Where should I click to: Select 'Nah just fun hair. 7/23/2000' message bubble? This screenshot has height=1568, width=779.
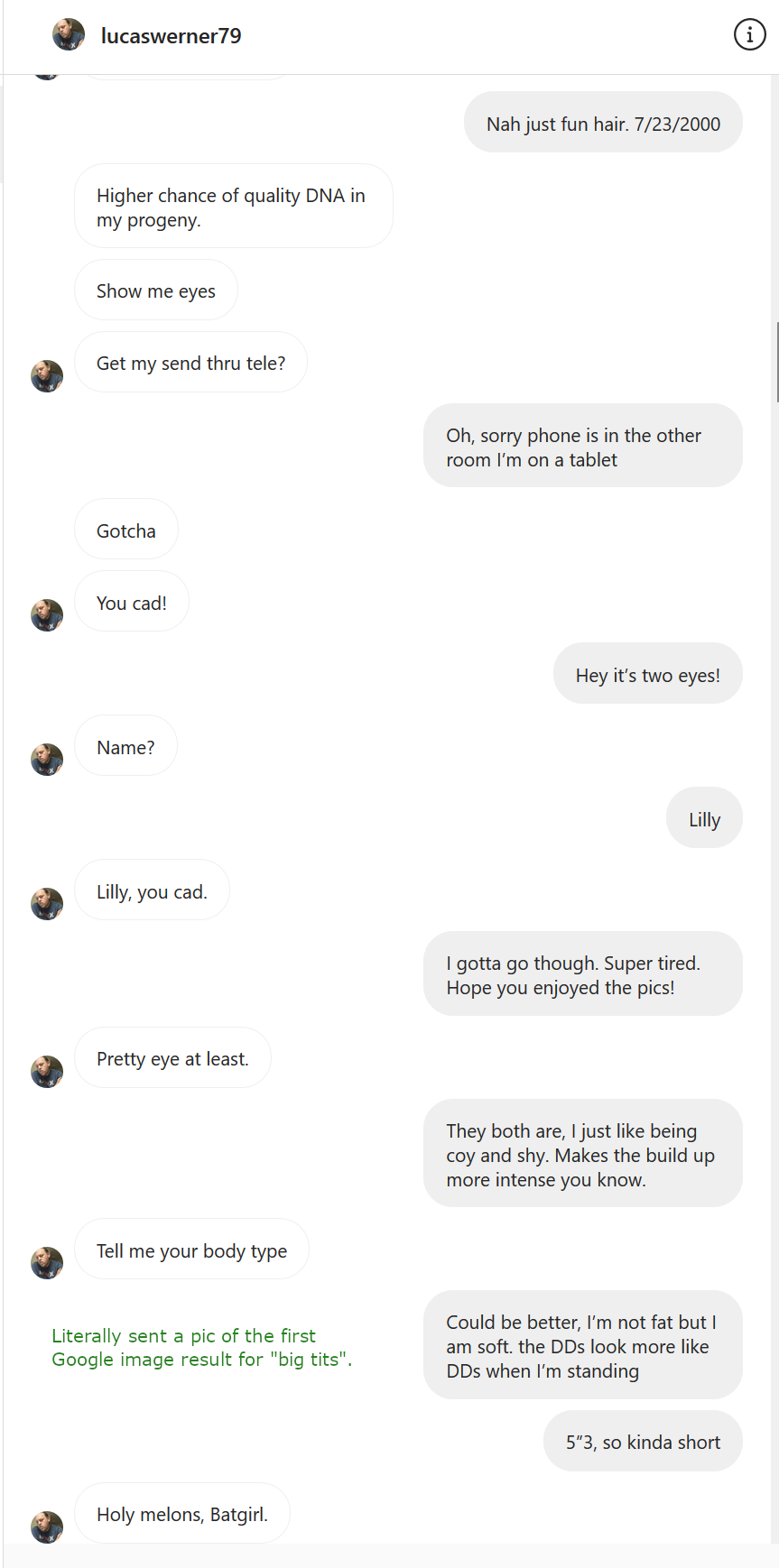(x=603, y=122)
